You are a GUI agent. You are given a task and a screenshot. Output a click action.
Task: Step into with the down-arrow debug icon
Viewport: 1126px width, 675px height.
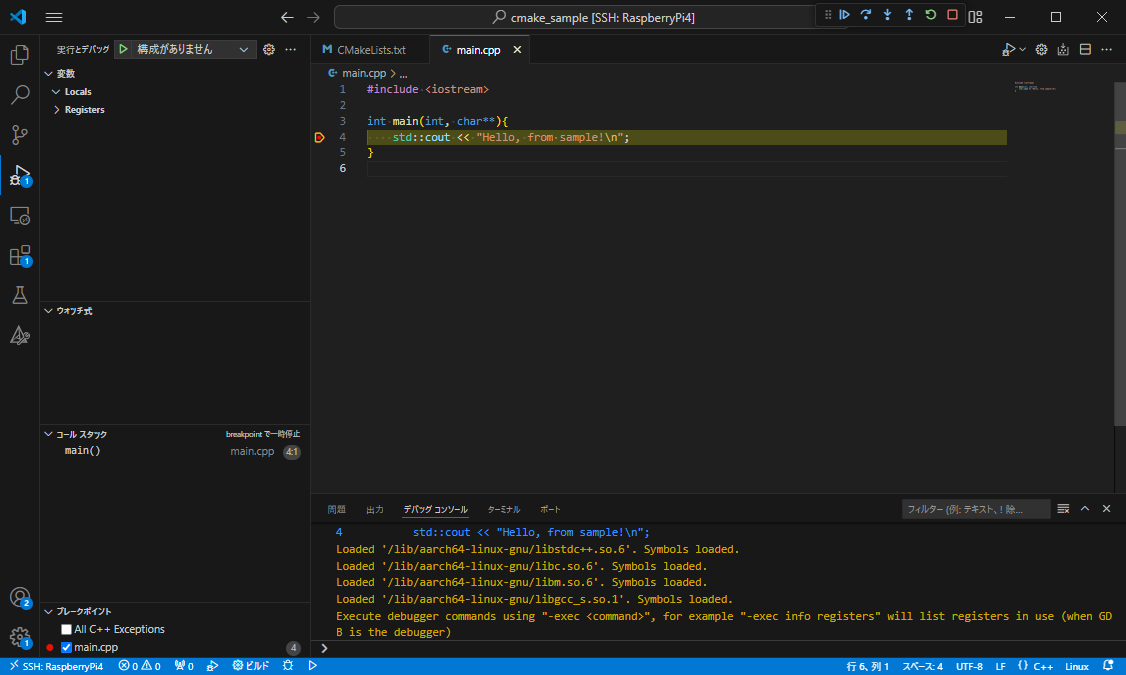(x=888, y=15)
